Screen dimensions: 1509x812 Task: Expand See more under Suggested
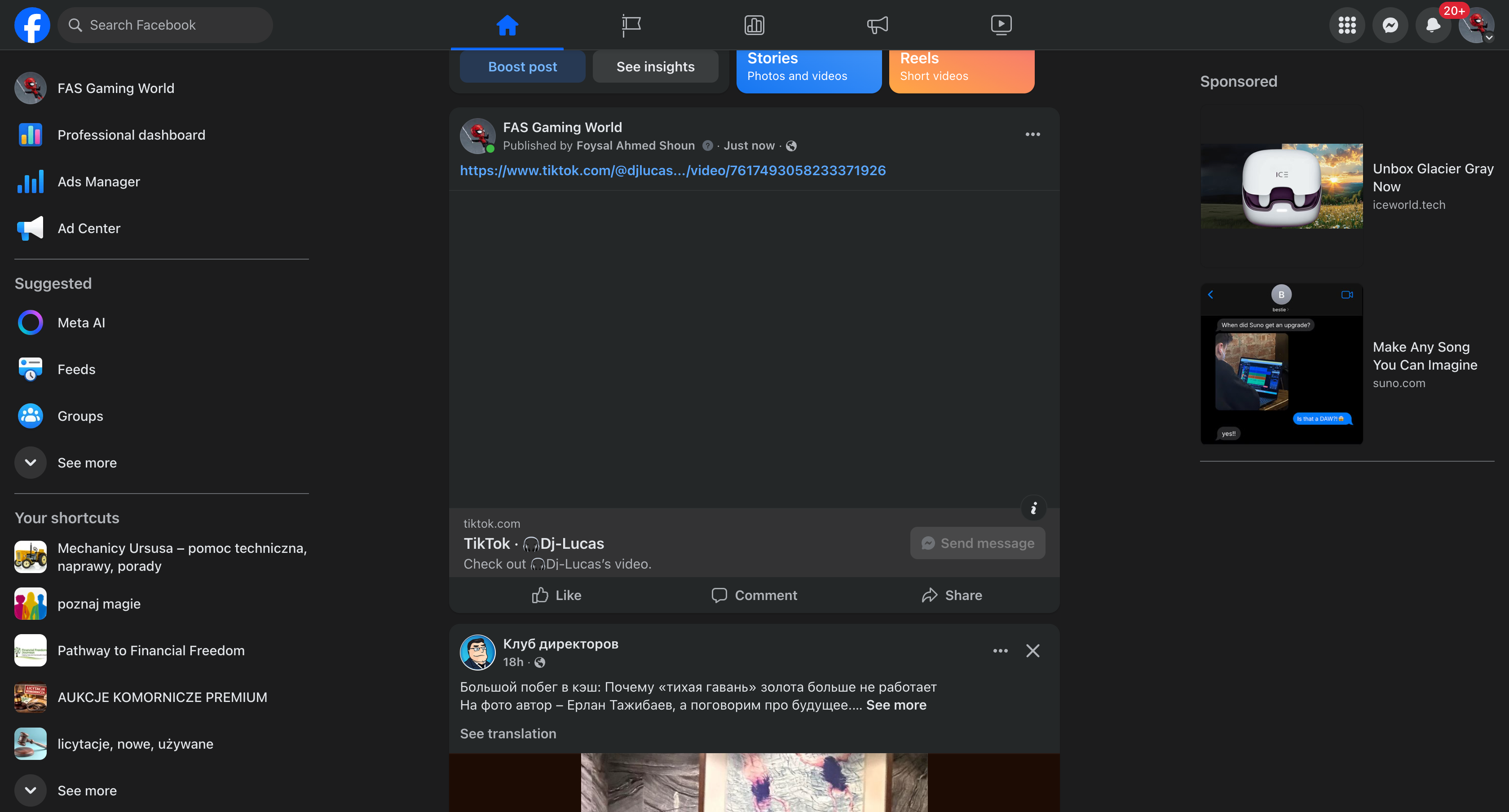coord(87,463)
